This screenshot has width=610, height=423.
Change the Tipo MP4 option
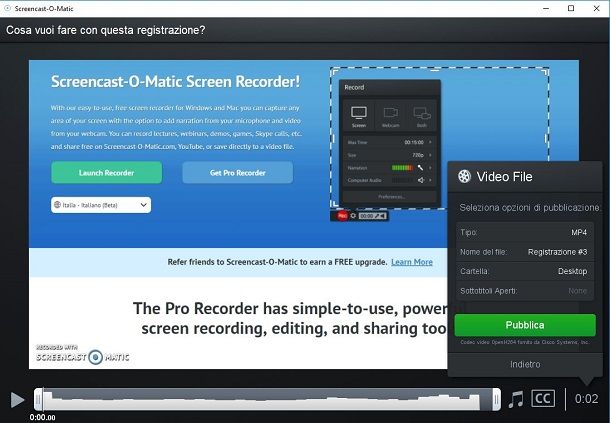pyautogui.click(x=524, y=232)
